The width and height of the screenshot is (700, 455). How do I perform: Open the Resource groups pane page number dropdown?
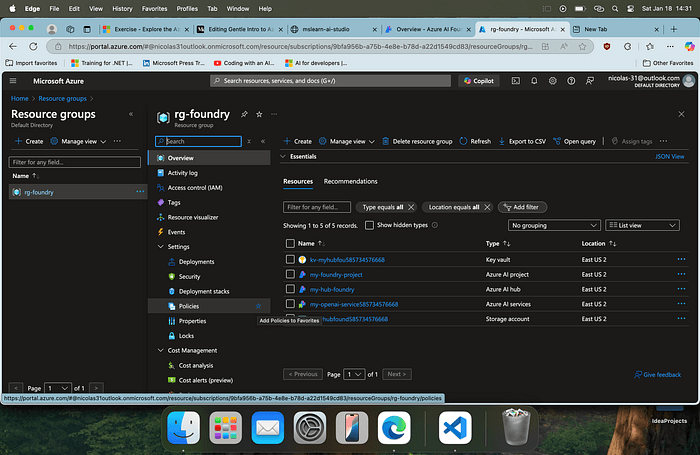(58, 388)
